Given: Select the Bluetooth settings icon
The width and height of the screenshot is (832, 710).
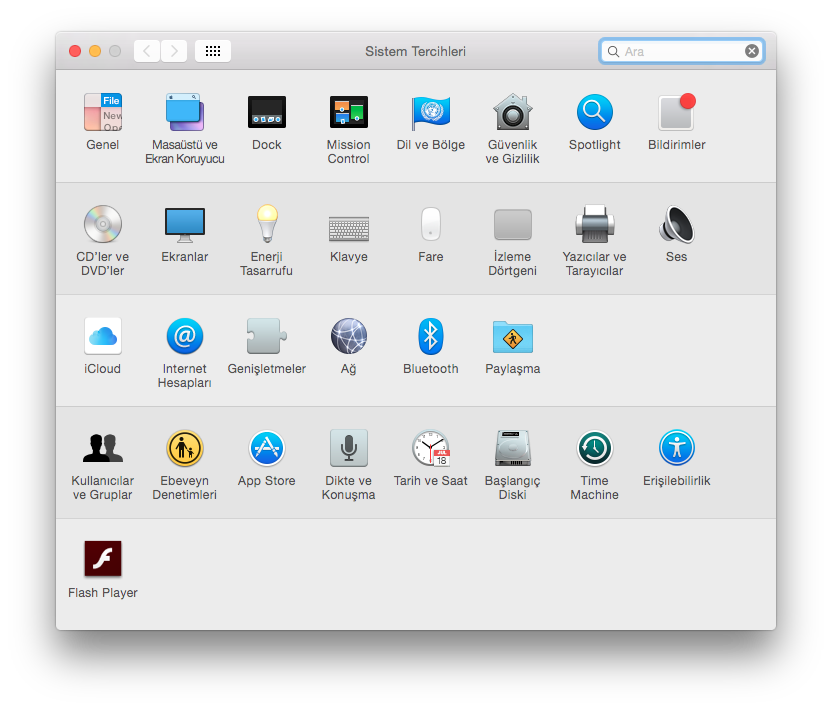Looking at the screenshot, I should [430, 336].
